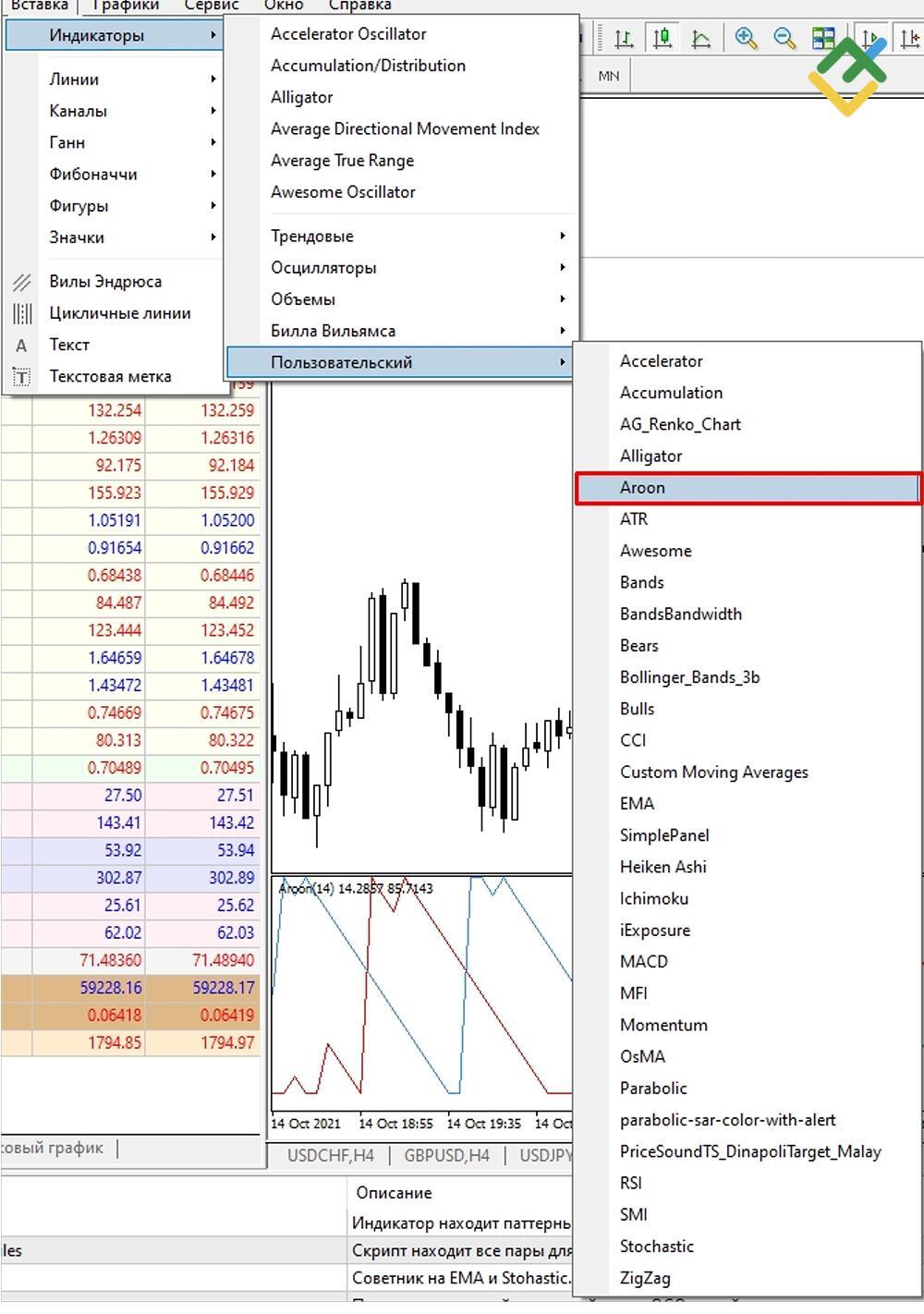Expand the Объемы submenu
This screenshot has width=924, height=1314.
click(401, 299)
